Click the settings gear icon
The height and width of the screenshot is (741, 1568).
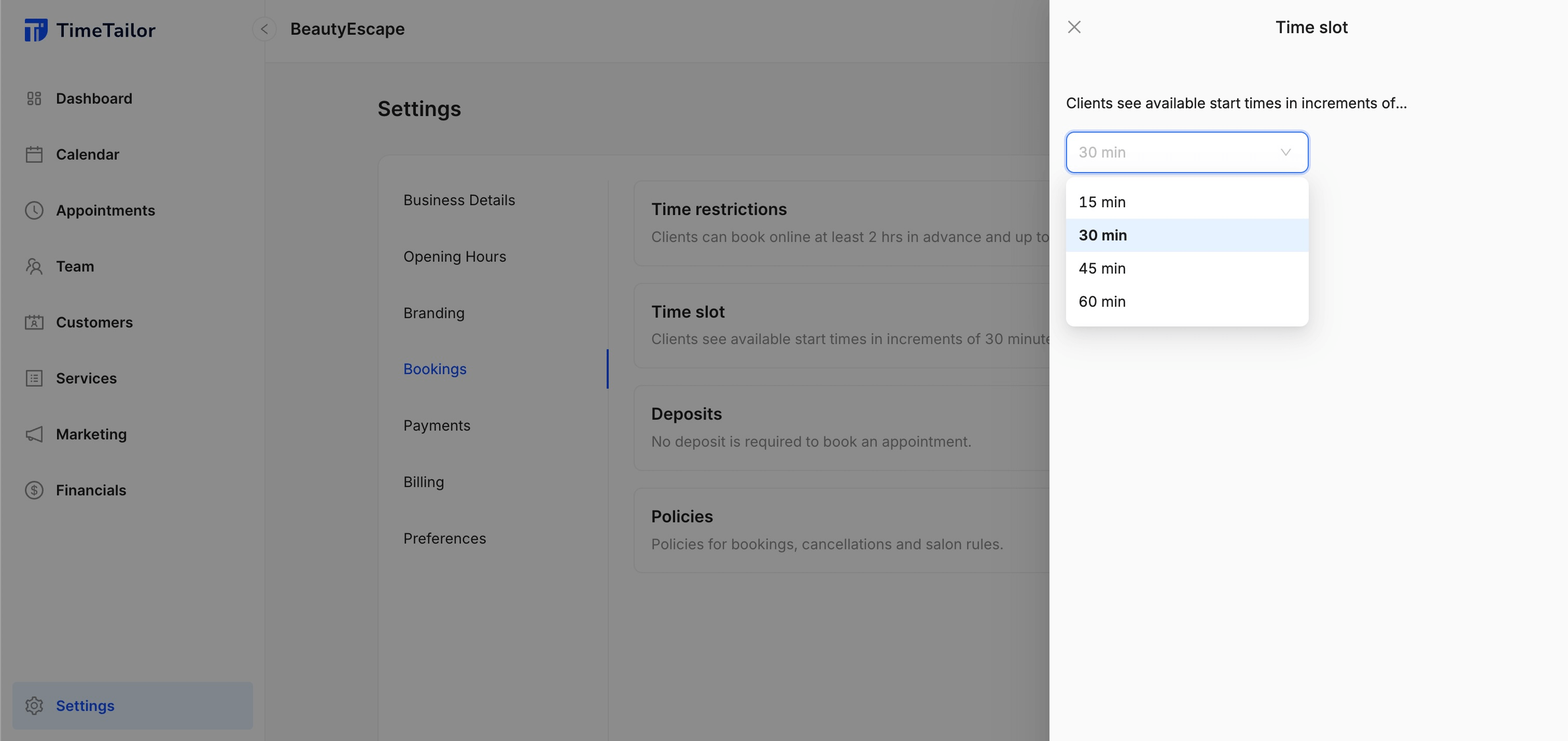(34, 705)
